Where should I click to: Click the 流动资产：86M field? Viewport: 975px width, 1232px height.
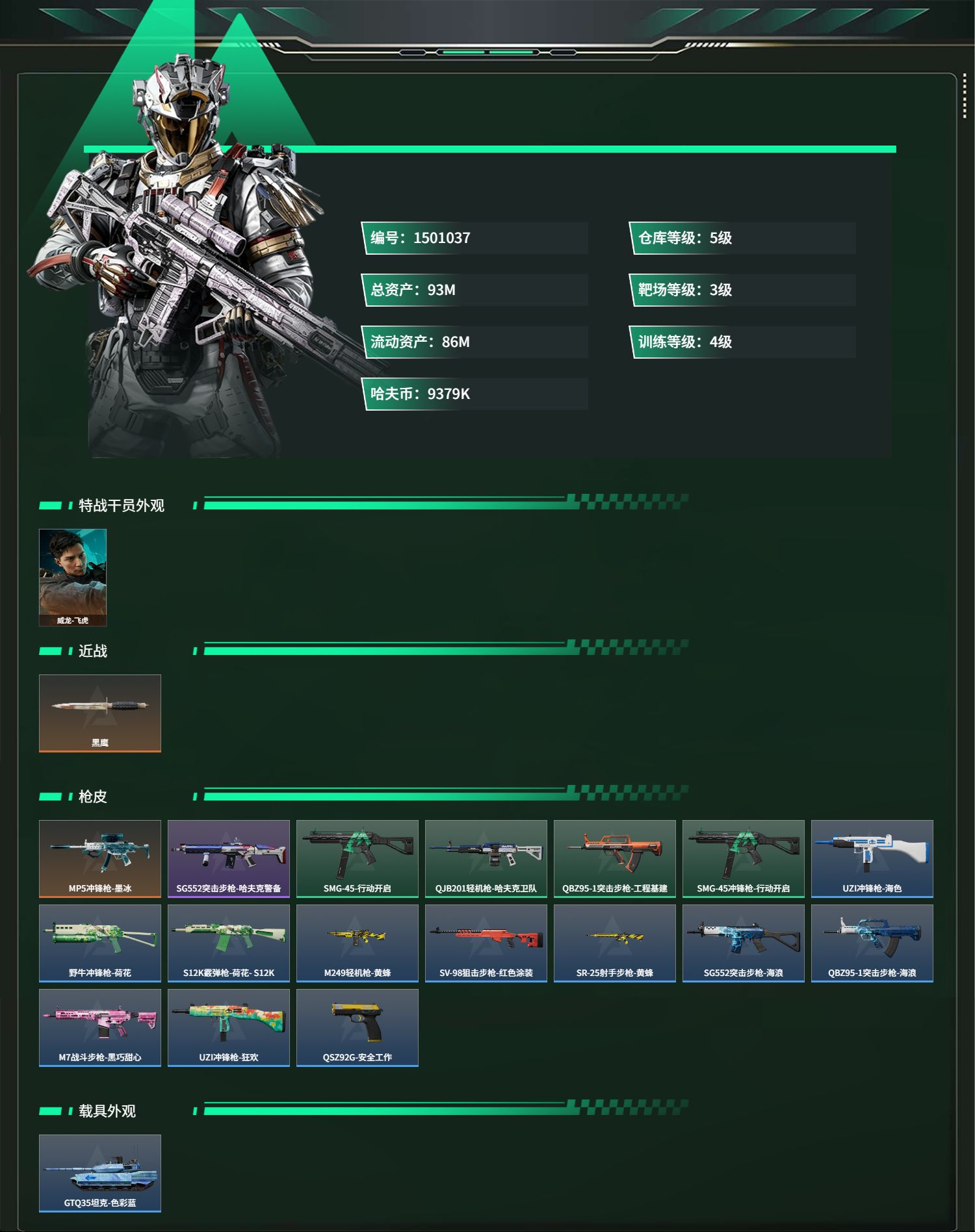click(x=475, y=342)
